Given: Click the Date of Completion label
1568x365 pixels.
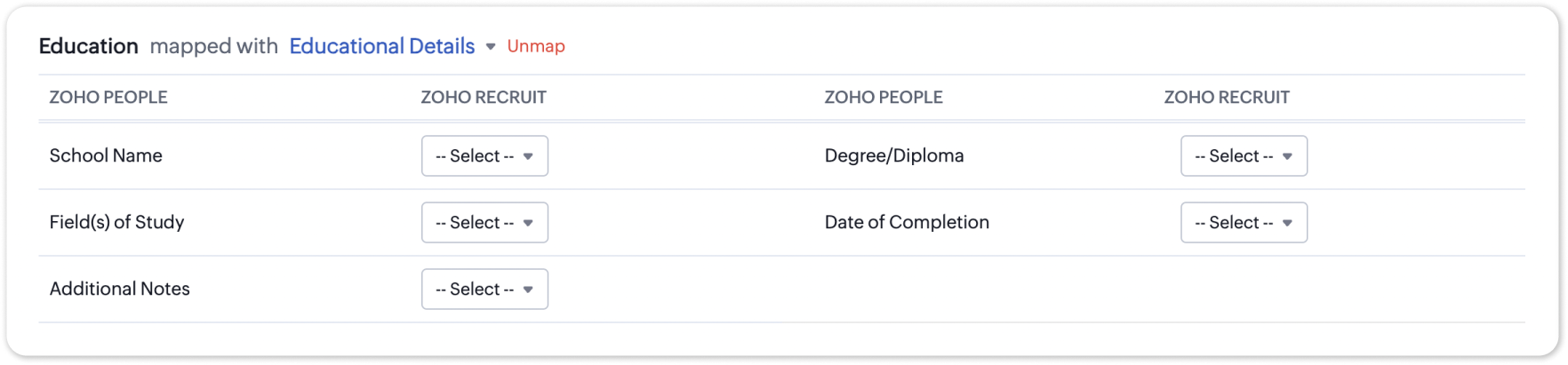Looking at the screenshot, I should pos(907,222).
